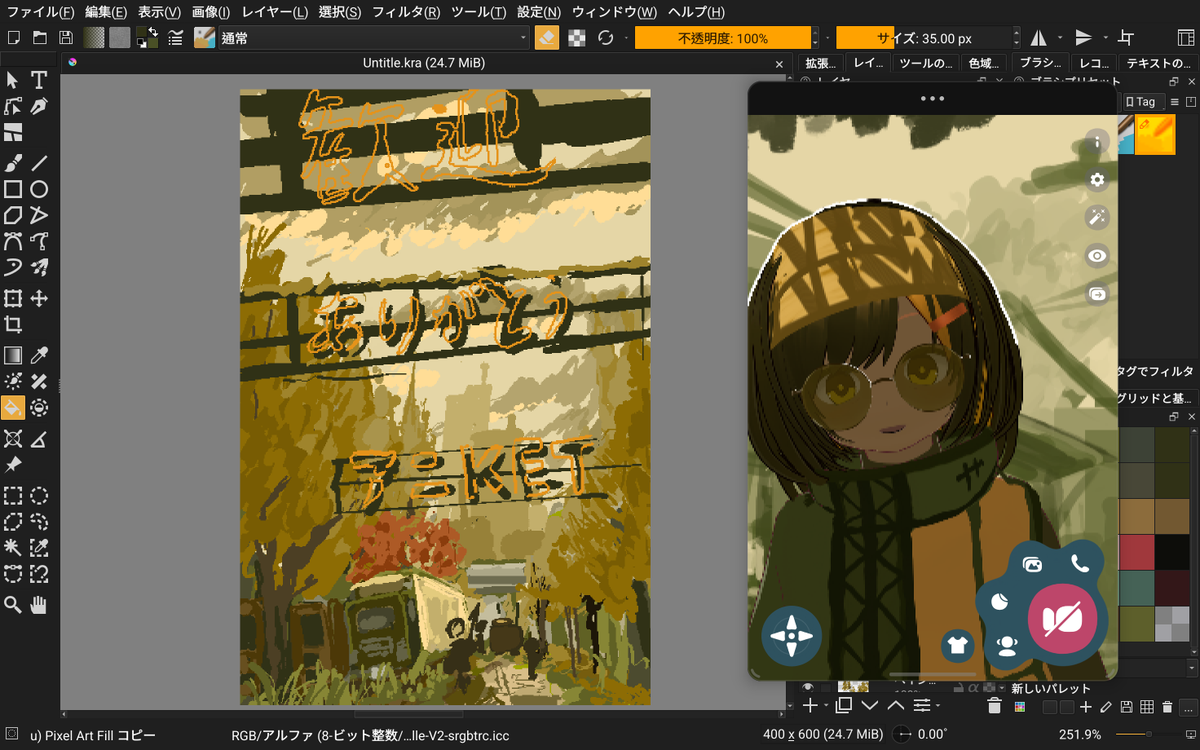Select the Zoom magnifier tool
The width and height of the screenshot is (1200, 750).
tap(13, 604)
